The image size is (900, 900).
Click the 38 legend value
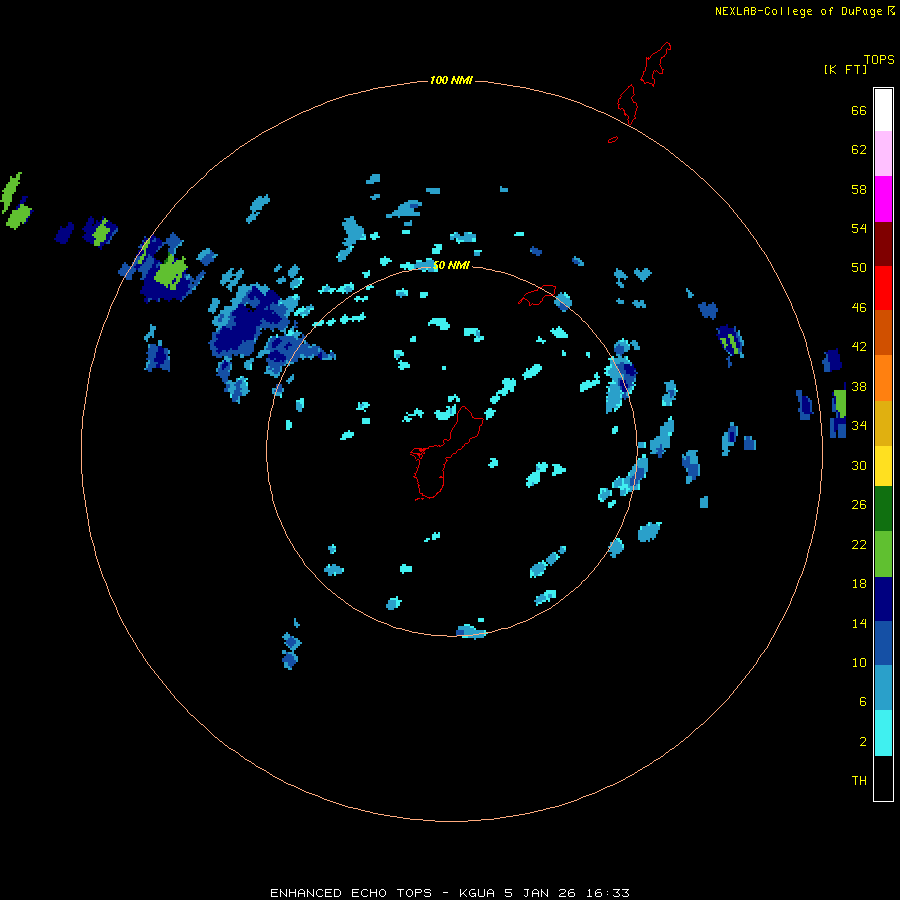click(x=859, y=387)
